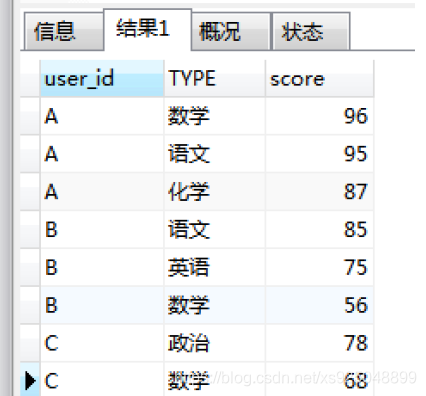
Task: Click the TYPE column header
Action: [215, 79]
